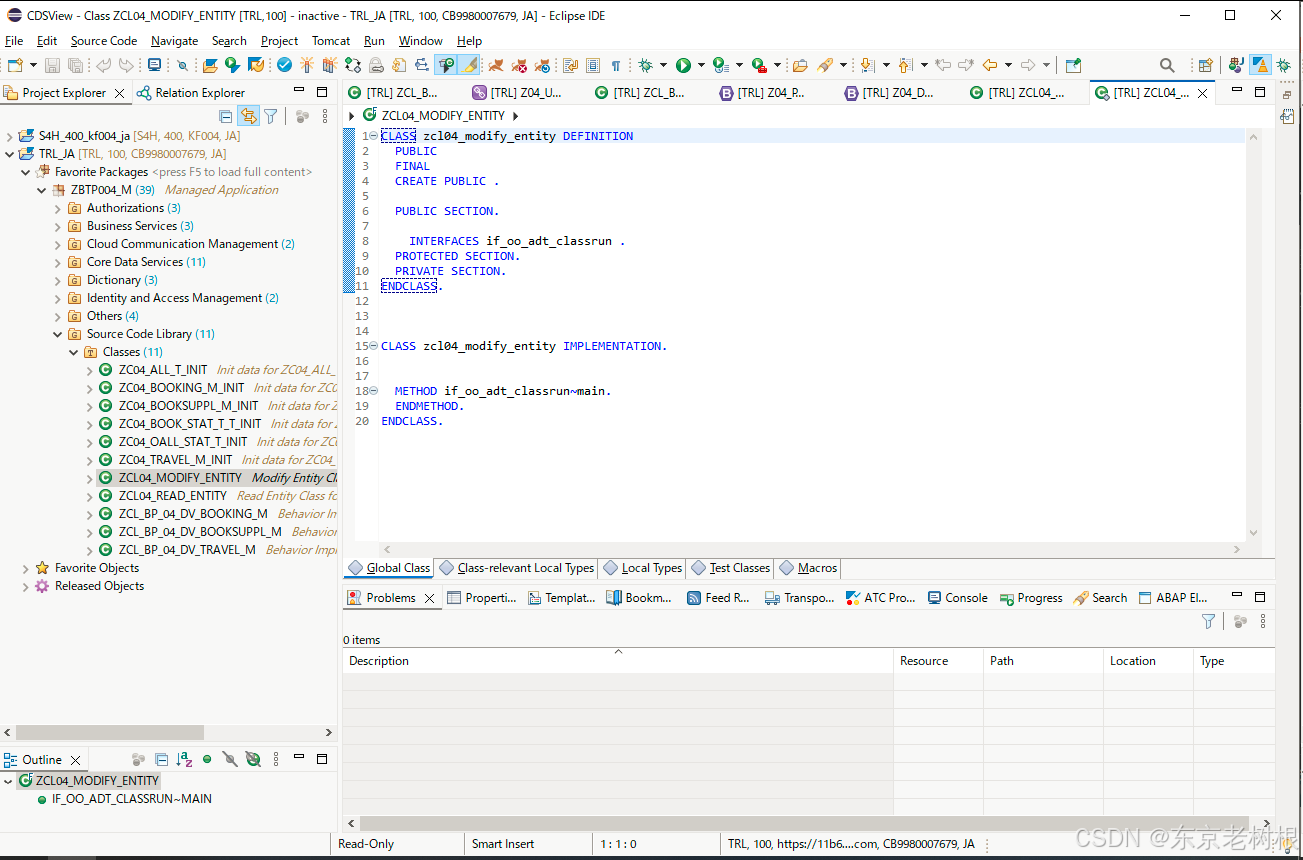This screenshot has width=1303, height=860.
Task: Click the Open ABAP development object icon
Action: (211, 65)
